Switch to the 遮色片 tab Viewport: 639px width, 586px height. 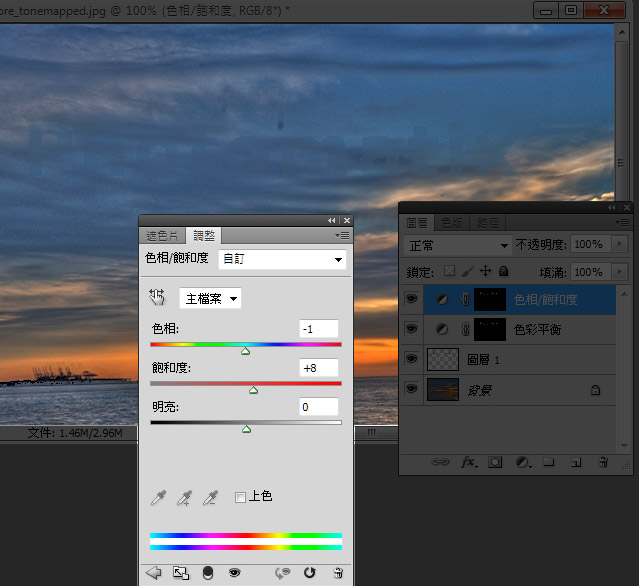[x=162, y=236]
